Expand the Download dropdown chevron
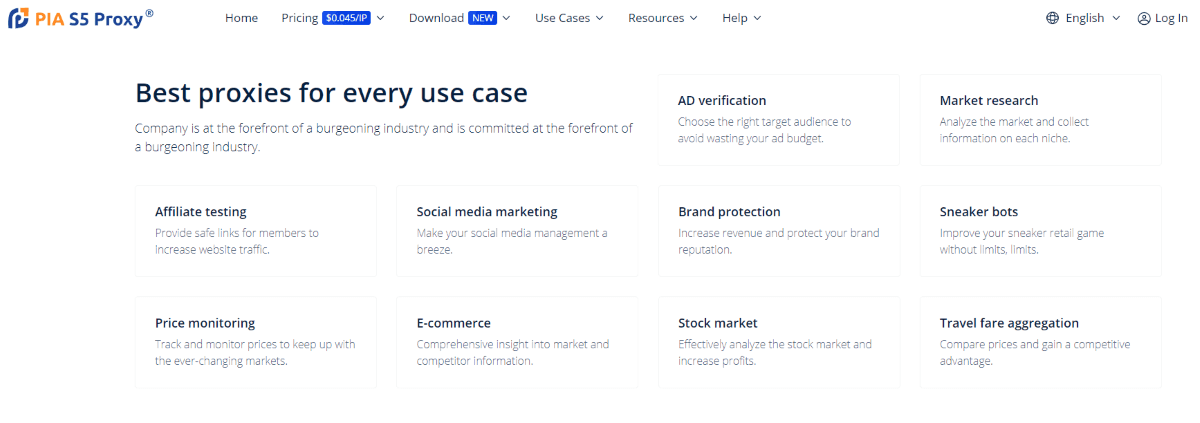Image resolution: width=1200 pixels, height=423 pixels. [506, 18]
